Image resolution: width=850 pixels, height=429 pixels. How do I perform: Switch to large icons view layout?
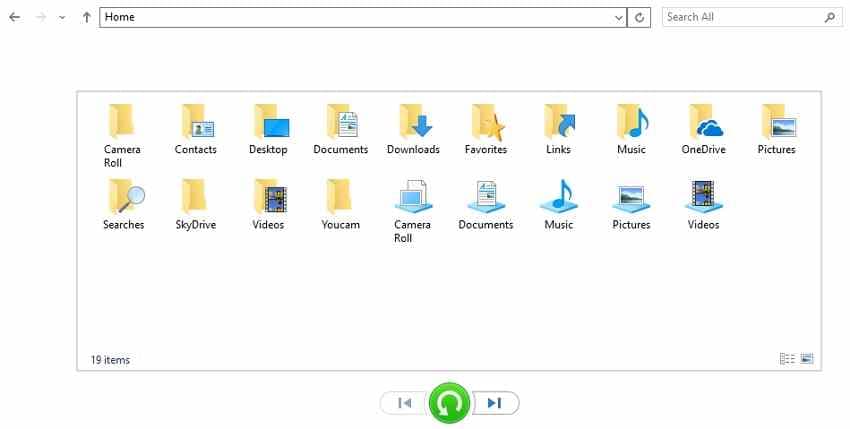[x=807, y=358]
